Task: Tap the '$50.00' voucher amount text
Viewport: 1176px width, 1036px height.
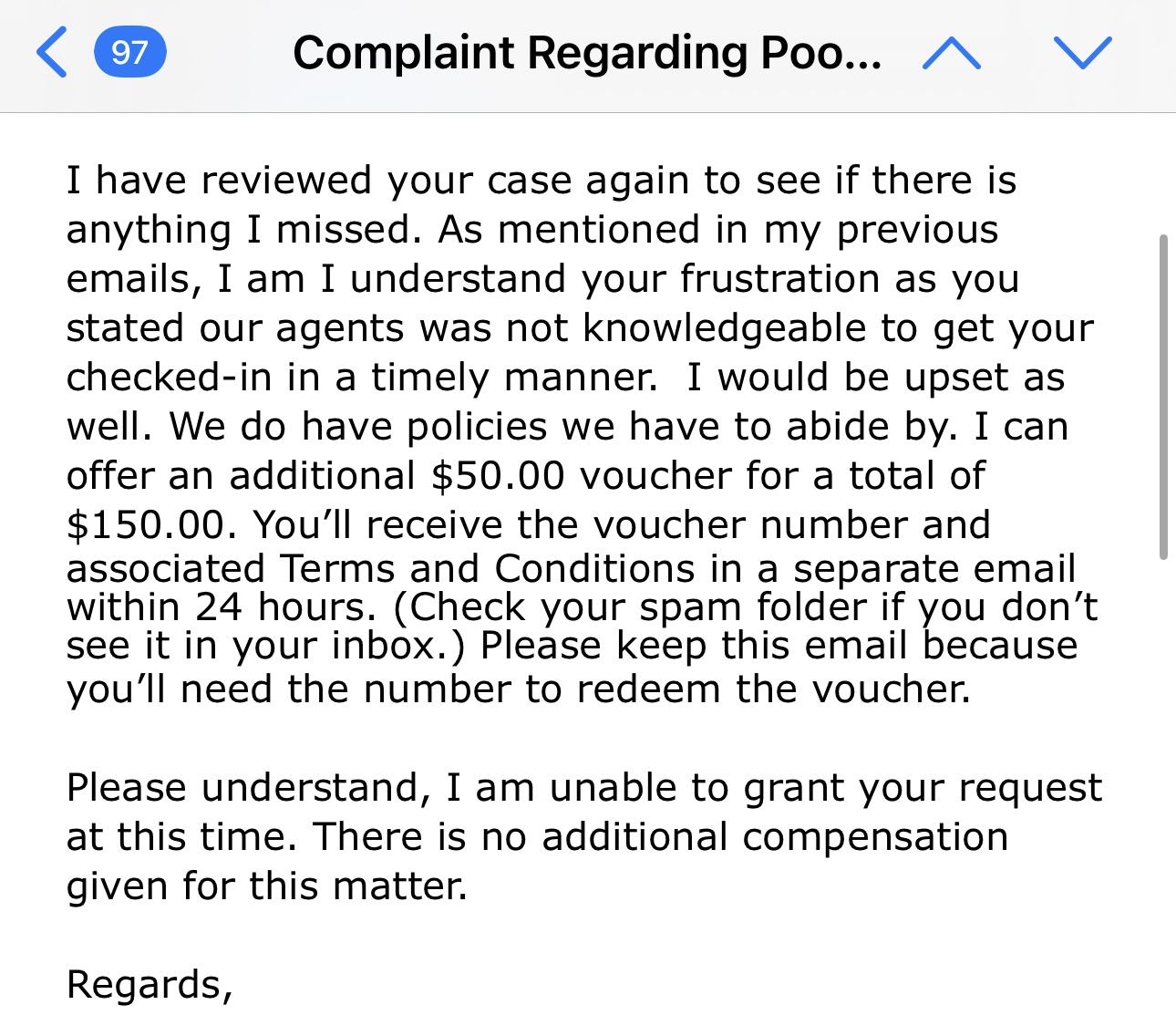Action: [497, 476]
